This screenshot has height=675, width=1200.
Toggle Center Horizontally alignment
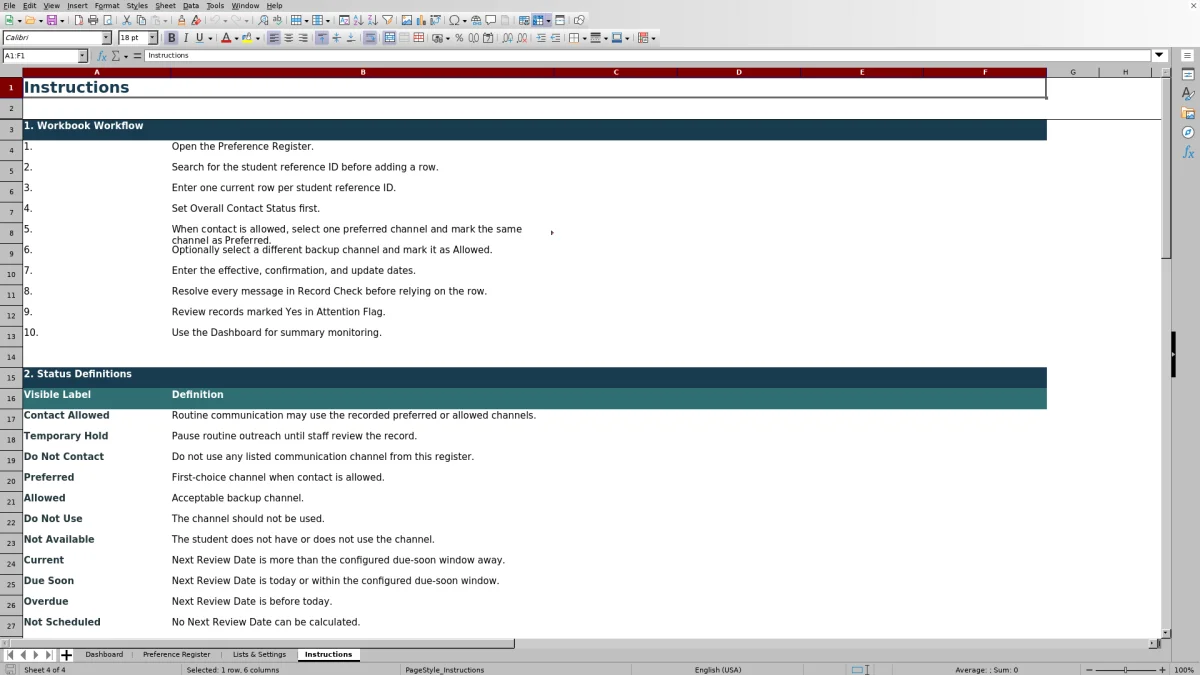[288, 38]
